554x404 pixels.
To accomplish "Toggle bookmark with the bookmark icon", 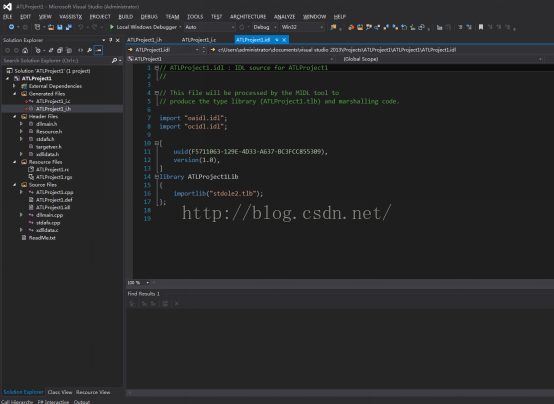I will click(x=481, y=27).
